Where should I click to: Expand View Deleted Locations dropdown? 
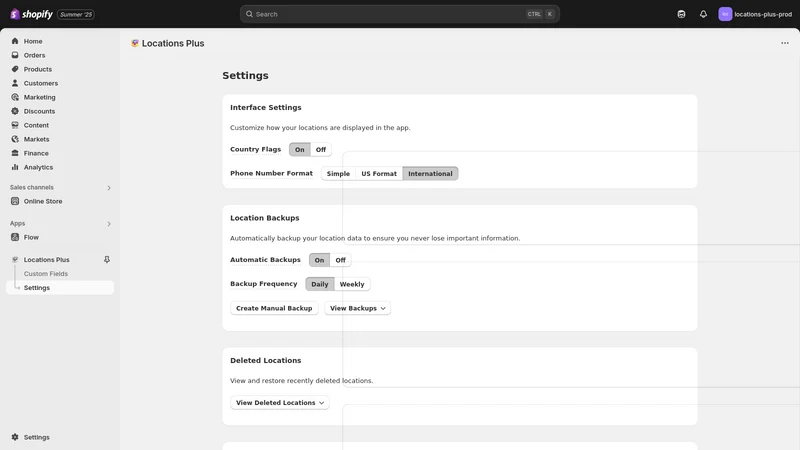click(x=280, y=403)
